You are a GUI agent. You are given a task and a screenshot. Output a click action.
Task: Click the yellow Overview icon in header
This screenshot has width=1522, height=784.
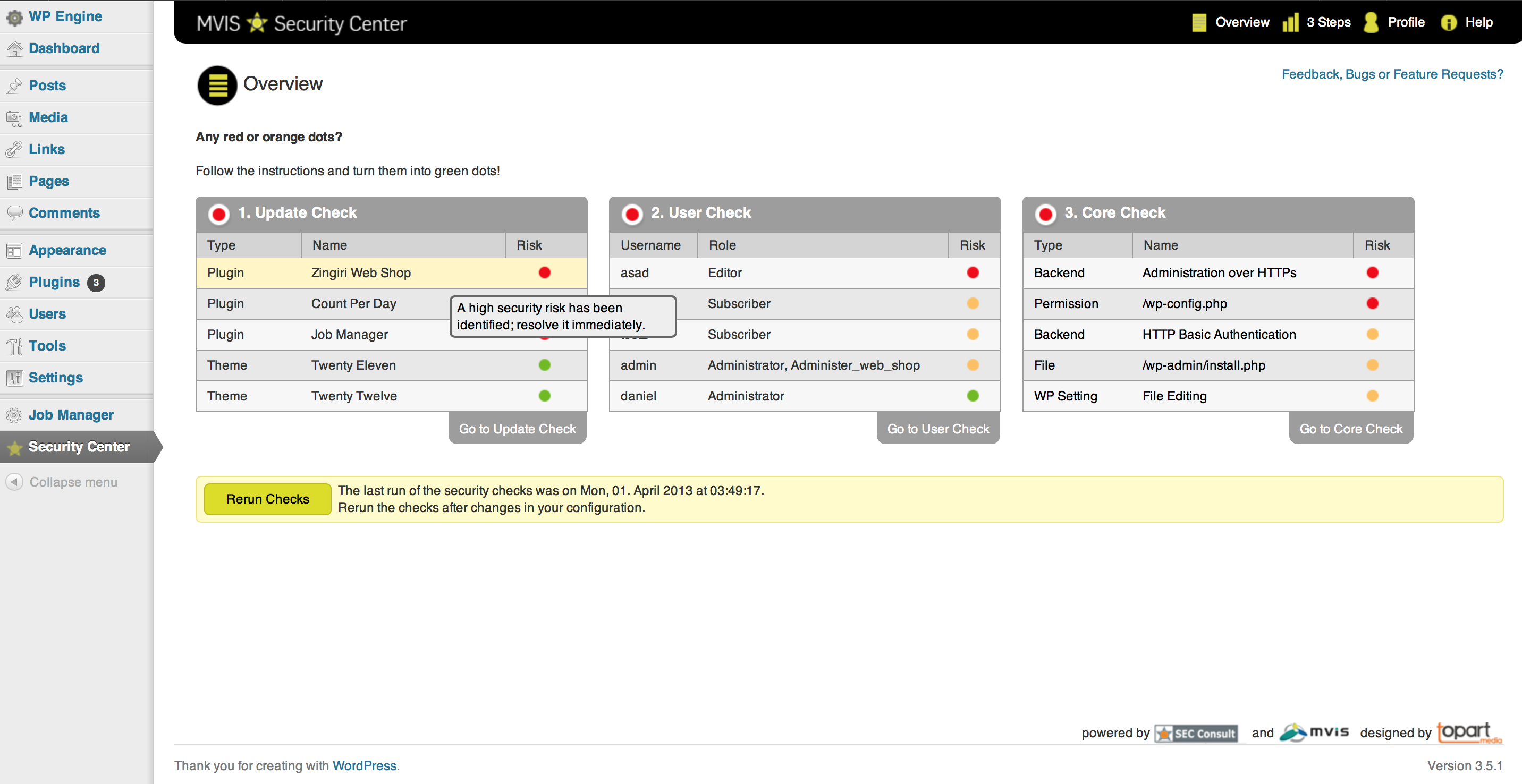(x=1199, y=22)
